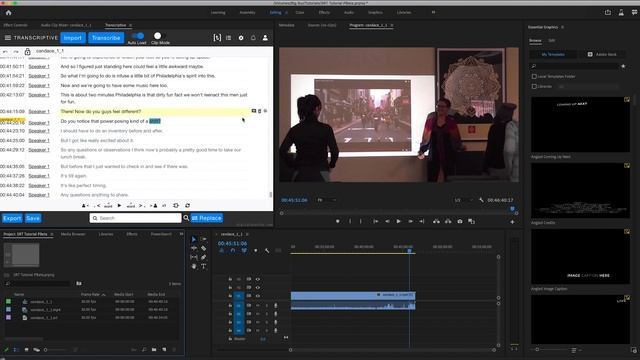Select the Pen tool
Image resolution: width=640 pixels, height=360 pixels.
[x=203, y=257]
